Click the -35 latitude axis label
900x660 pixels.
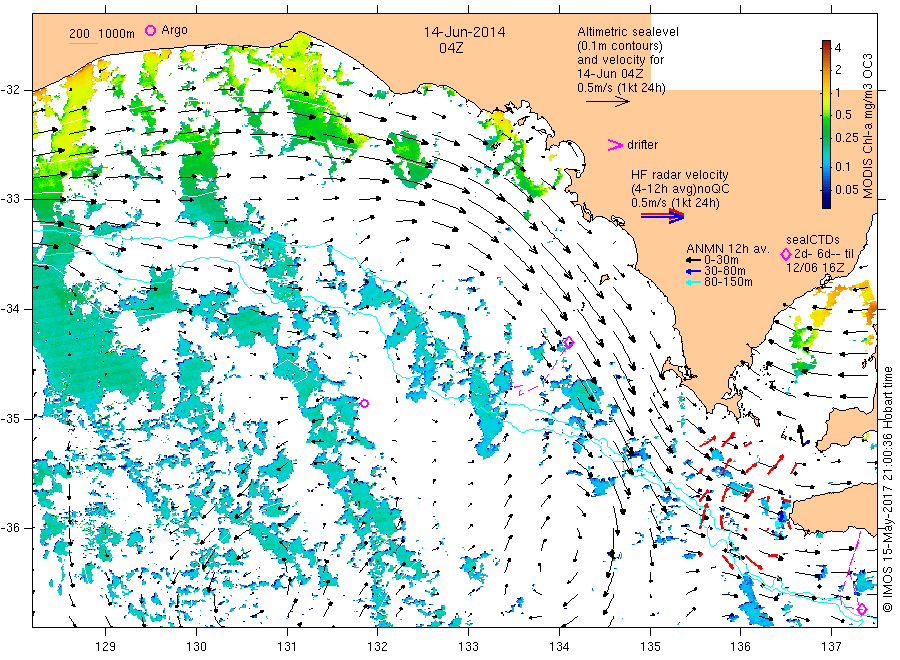click(x=10, y=419)
